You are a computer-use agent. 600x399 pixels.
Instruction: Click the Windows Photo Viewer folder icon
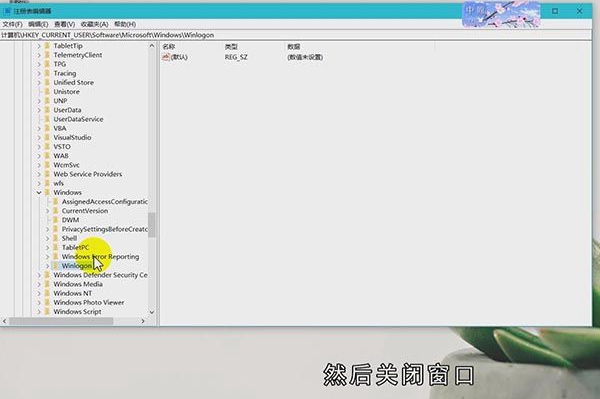click(x=47, y=303)
